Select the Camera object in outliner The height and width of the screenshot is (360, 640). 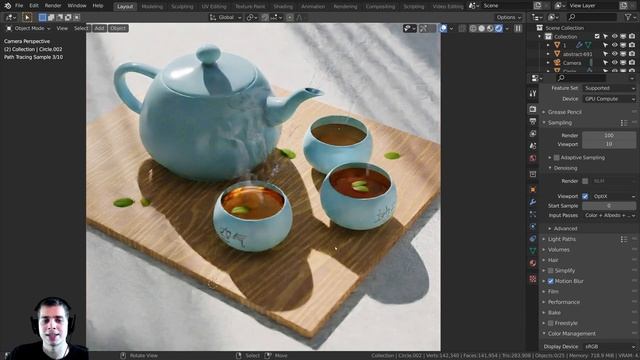[x=572, y=63]
